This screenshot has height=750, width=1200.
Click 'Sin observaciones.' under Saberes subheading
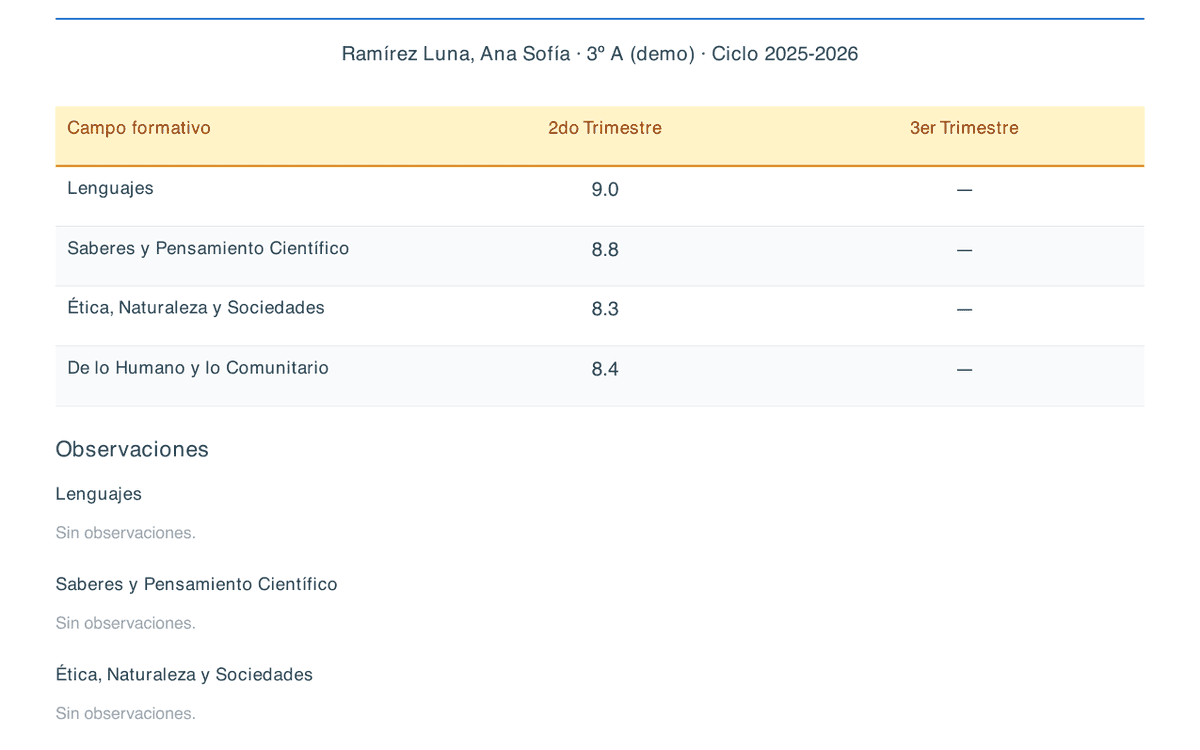click(126, 623)
